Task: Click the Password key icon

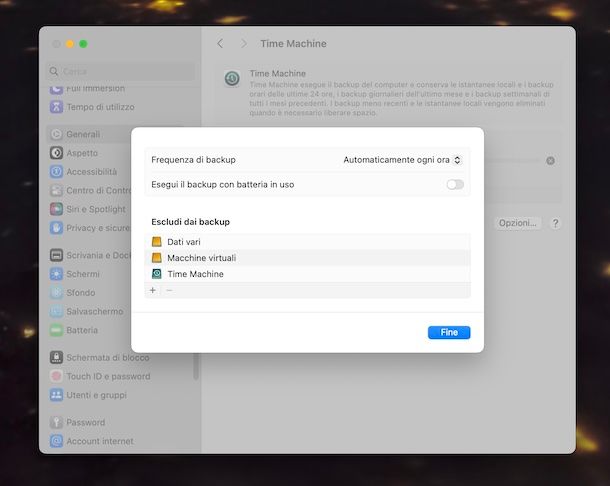Action: tap(56, 422)
